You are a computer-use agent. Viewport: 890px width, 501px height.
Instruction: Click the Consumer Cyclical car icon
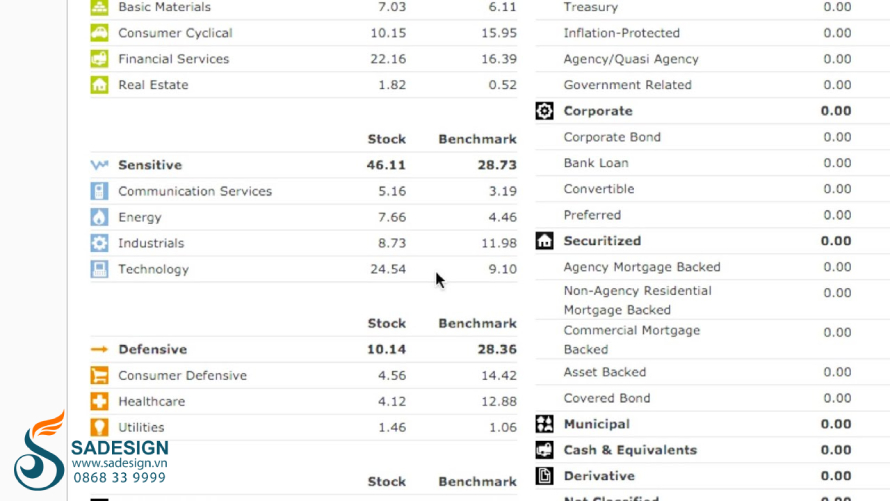point(99,33)
